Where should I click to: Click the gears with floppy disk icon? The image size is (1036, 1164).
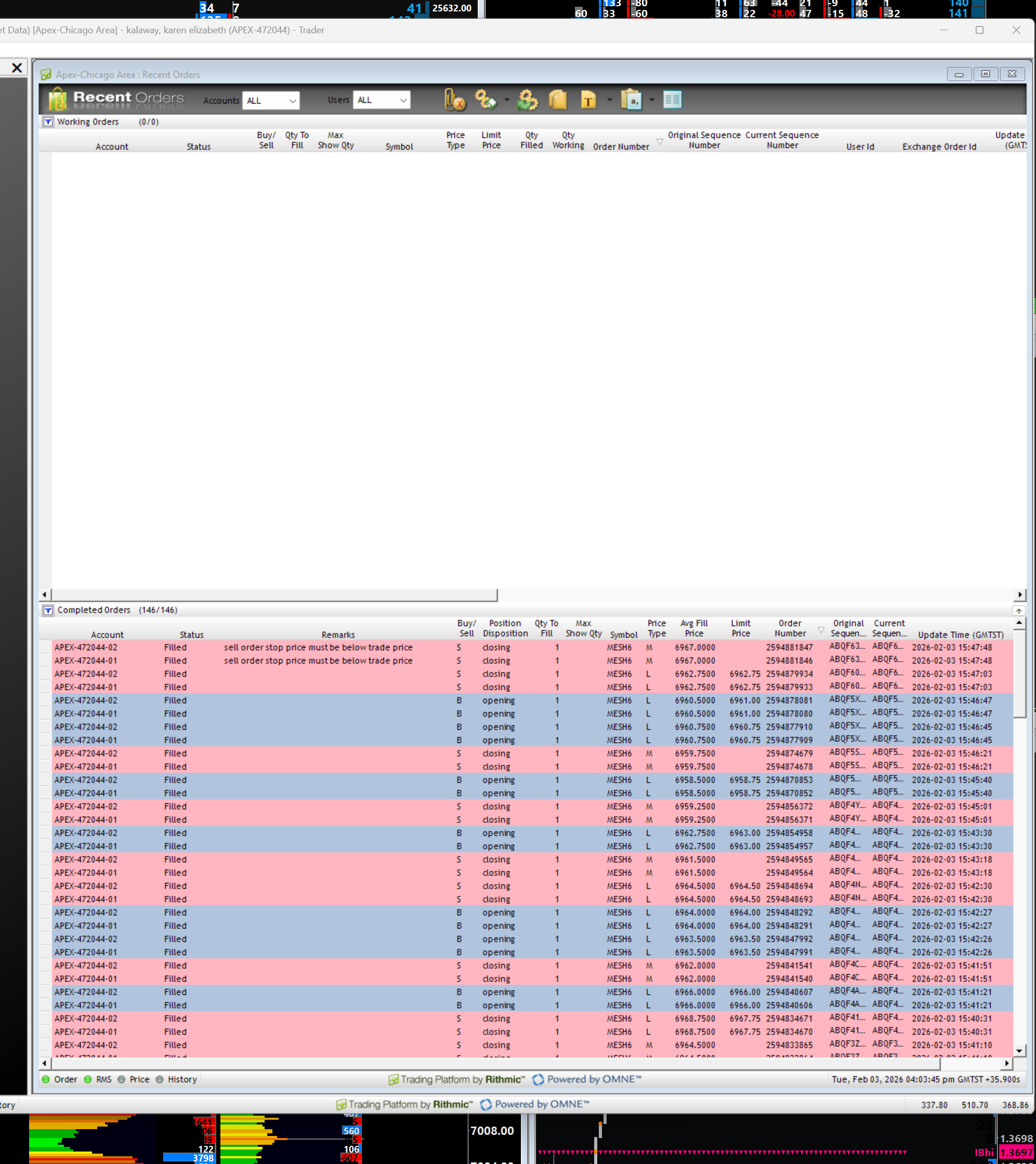[486, 100]
